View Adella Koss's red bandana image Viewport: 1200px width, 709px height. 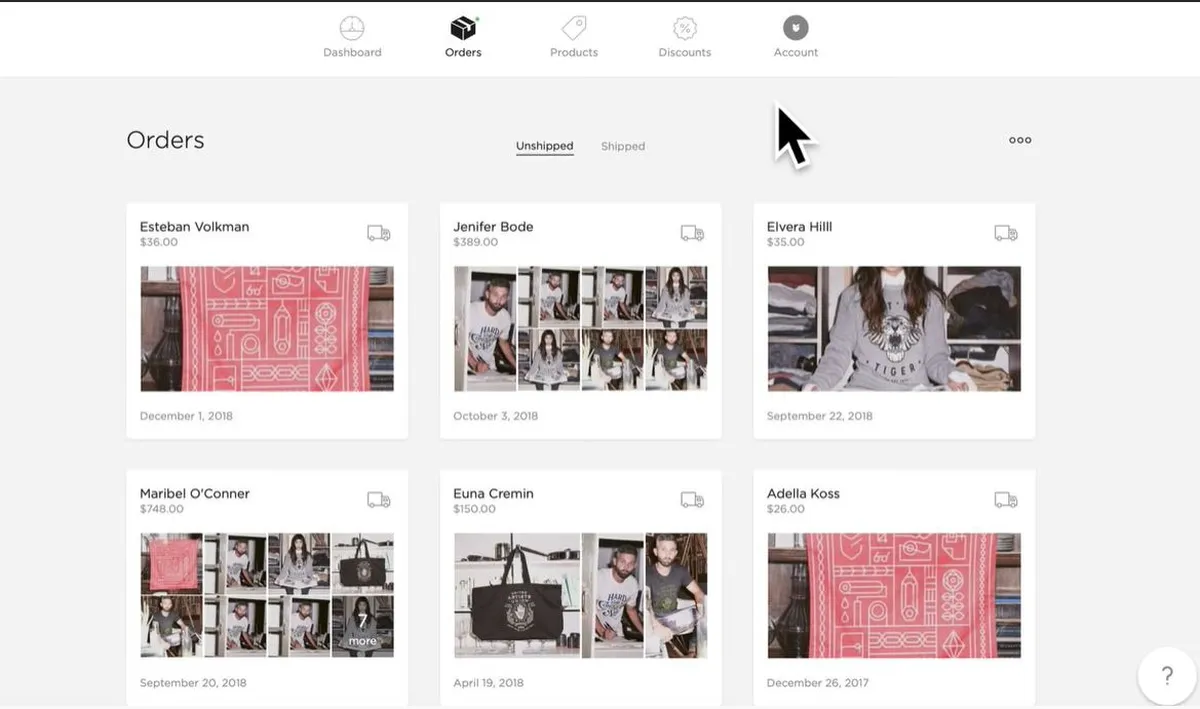click(894, 595)
